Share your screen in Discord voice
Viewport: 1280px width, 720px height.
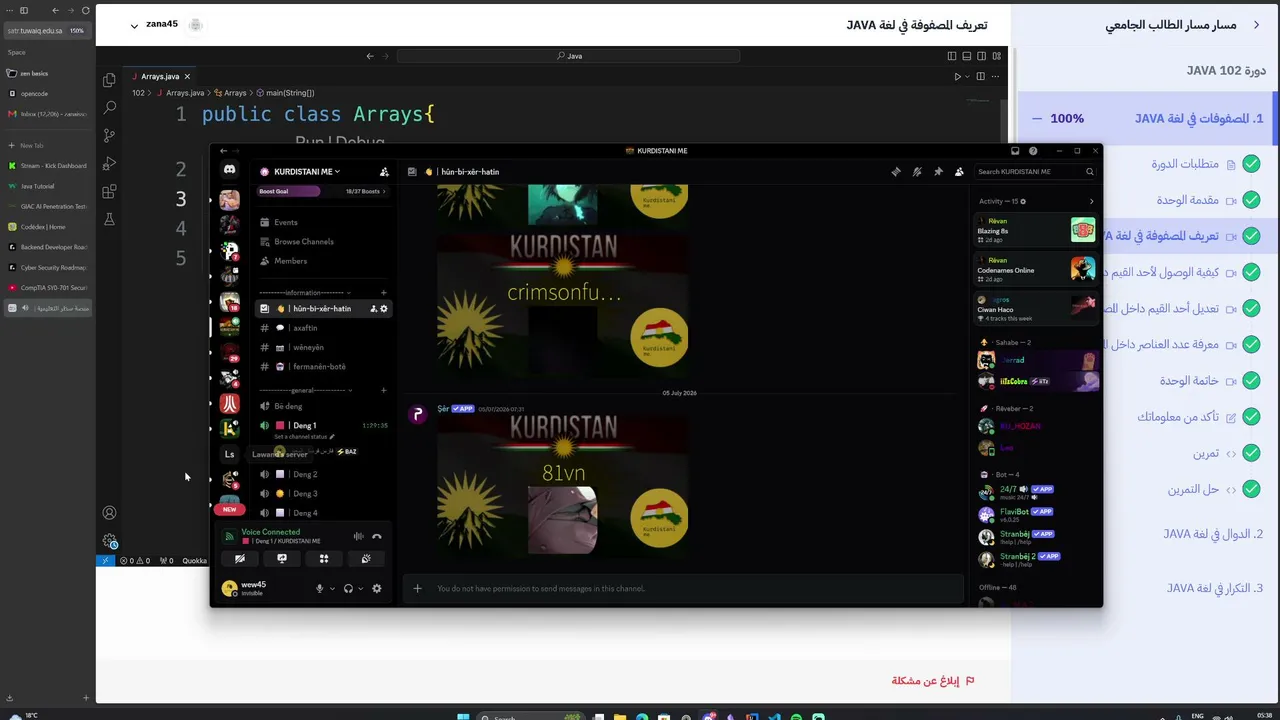pos(282,559)
